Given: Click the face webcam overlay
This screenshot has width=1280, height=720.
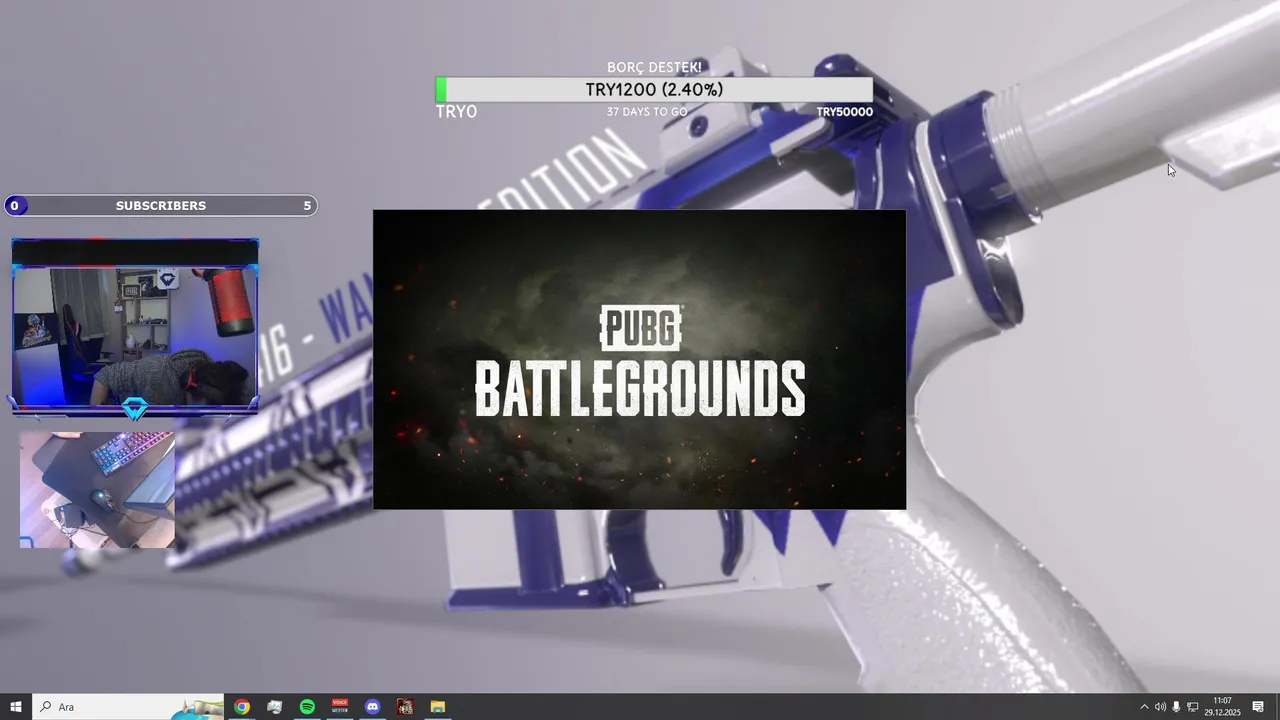Looking at the screenshot, I should 135,328.
